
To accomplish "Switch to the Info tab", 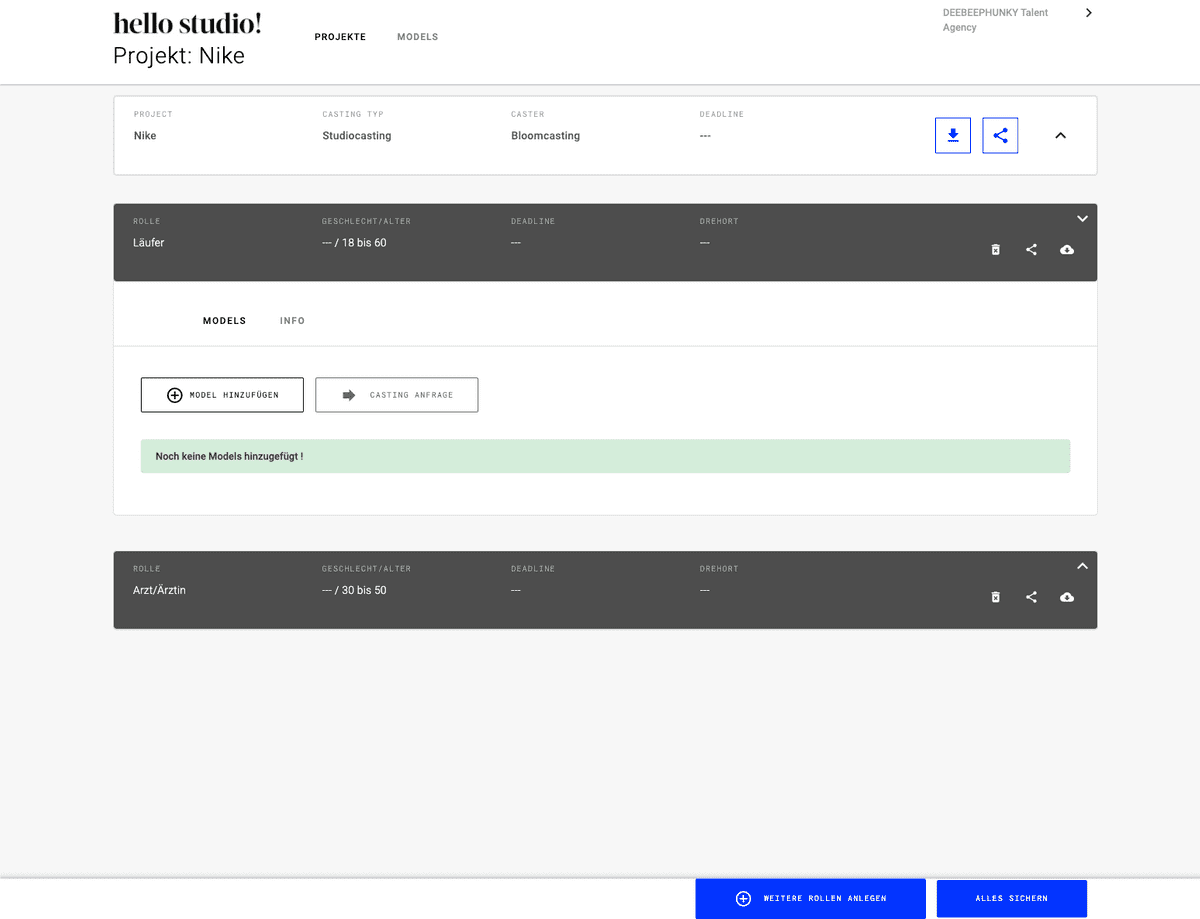I will [x=292, y=321].
